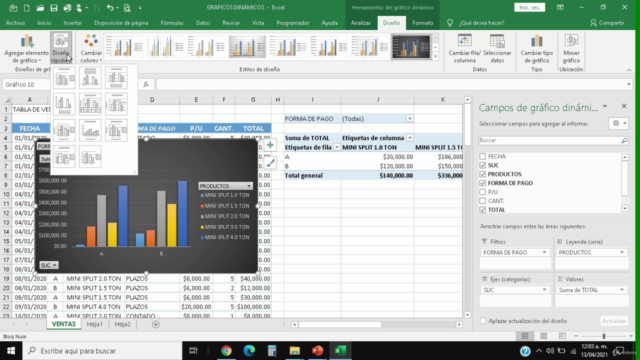Uncheck the FORMA DE PAGO field checkbox
This screenshot has height=360, width=640.
(482, 183)
